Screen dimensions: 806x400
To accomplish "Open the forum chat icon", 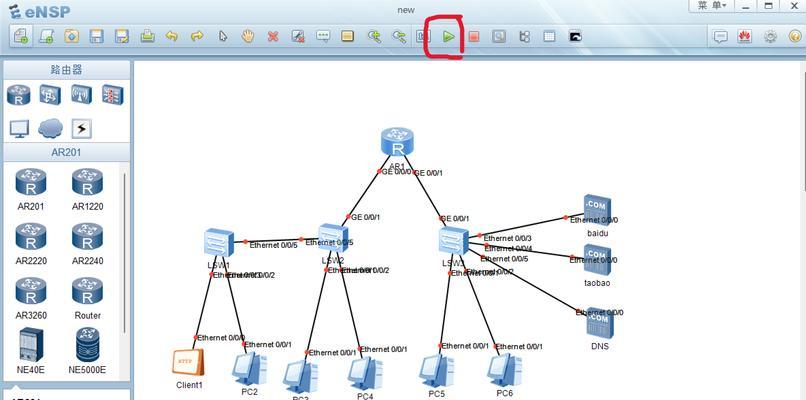I will (721, 37).
